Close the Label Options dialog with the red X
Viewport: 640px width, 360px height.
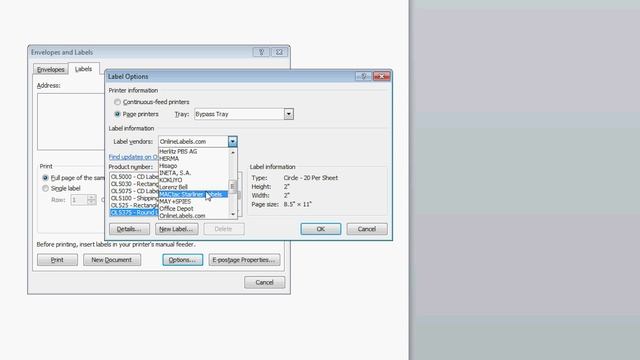[382, 76]
